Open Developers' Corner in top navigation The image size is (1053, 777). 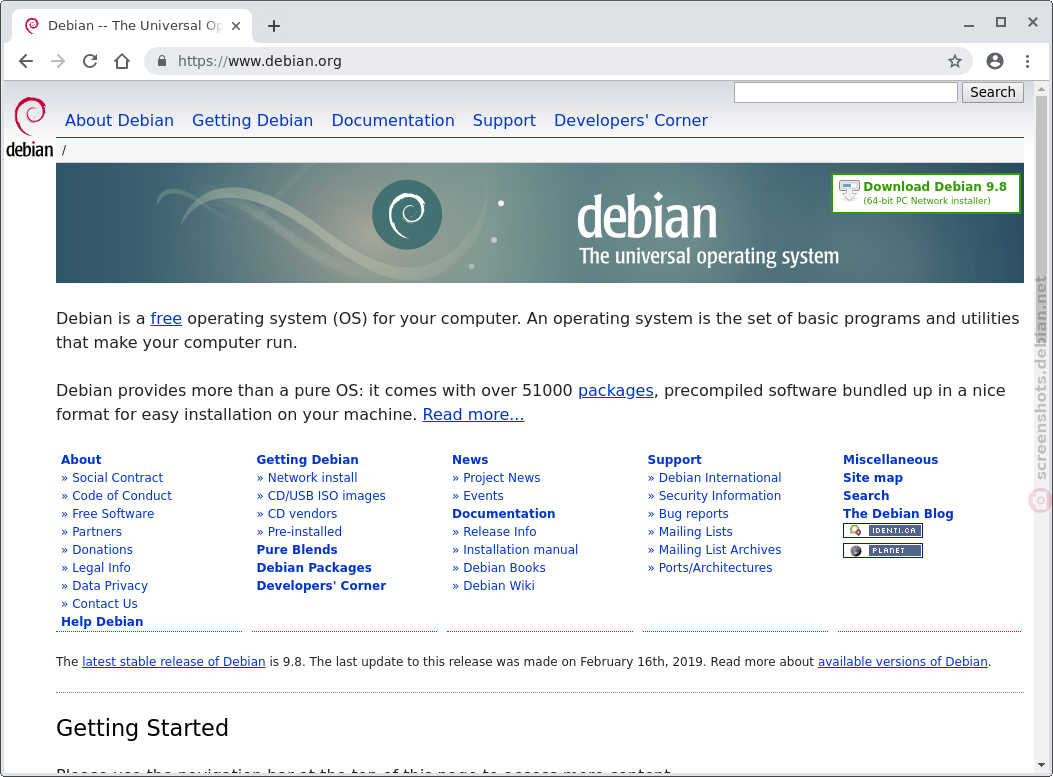coord(631,120)
